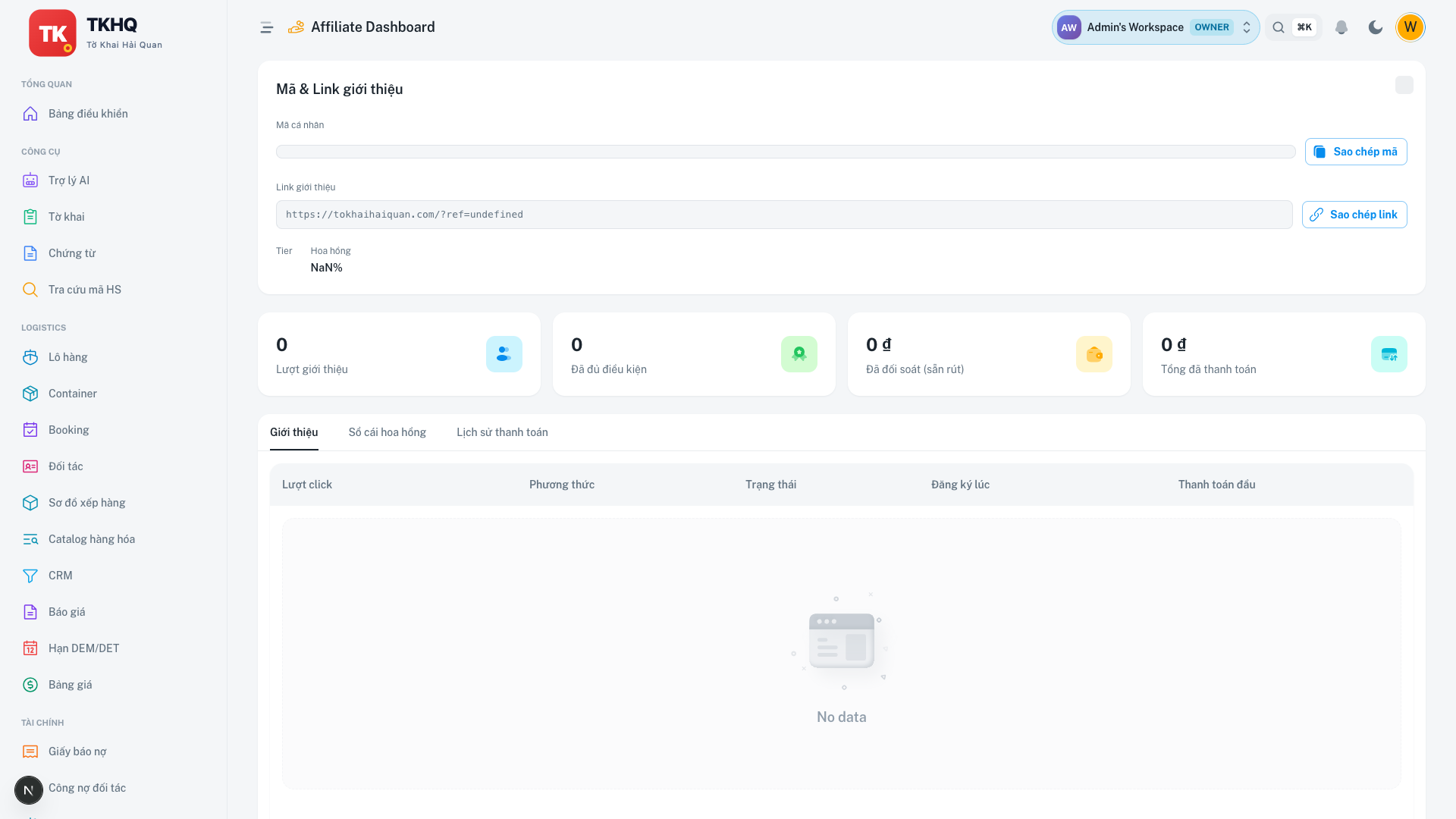The width and height of the screenshot is (1456, 819).
Task: Open notifications bell icon
Action: pyautogui.click(x=1341, y=27)
